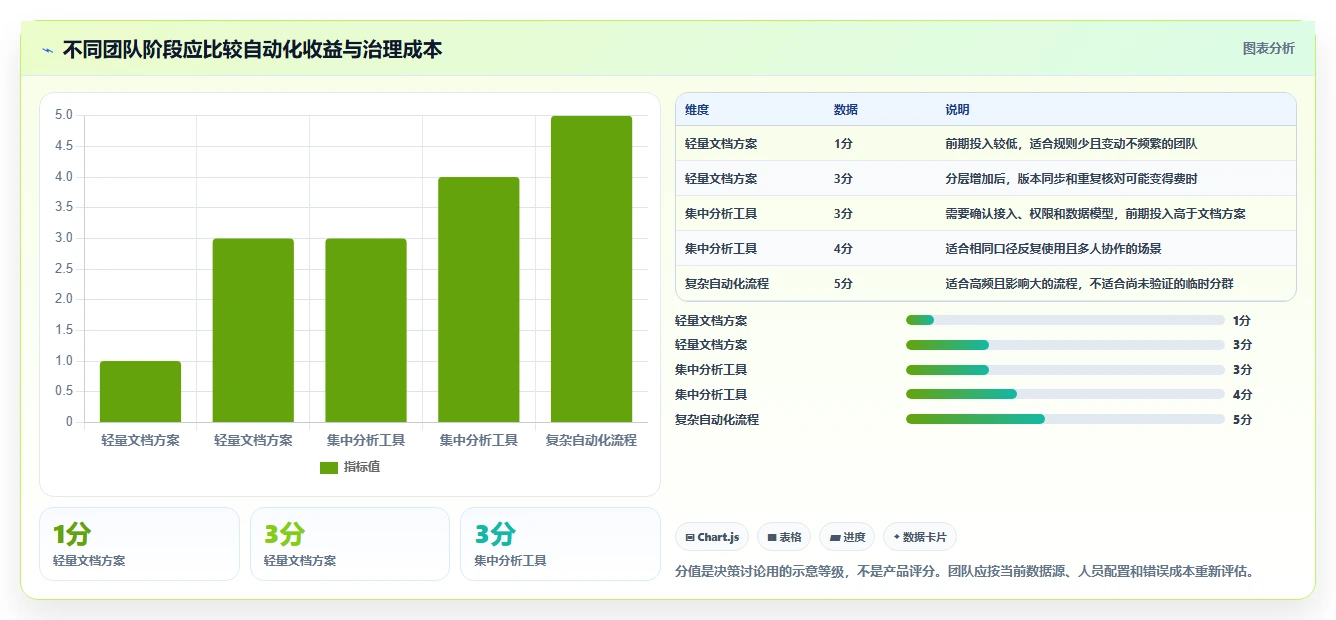Click the page title 不同团队阶段应比较自动化收益与治理成本
Image resolution: width=1336 pixels, height=620 pixels.
[x=252, y=49]
